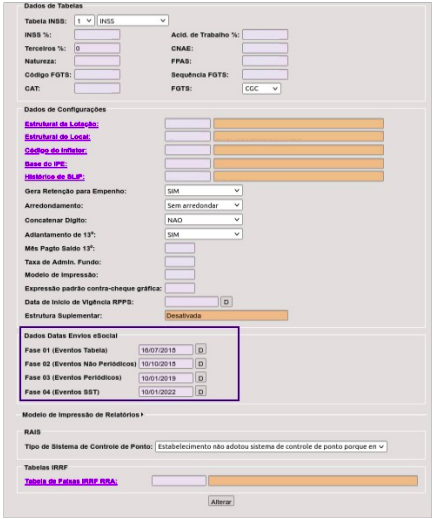Open the Tabela INSS number dropdown

84,21
